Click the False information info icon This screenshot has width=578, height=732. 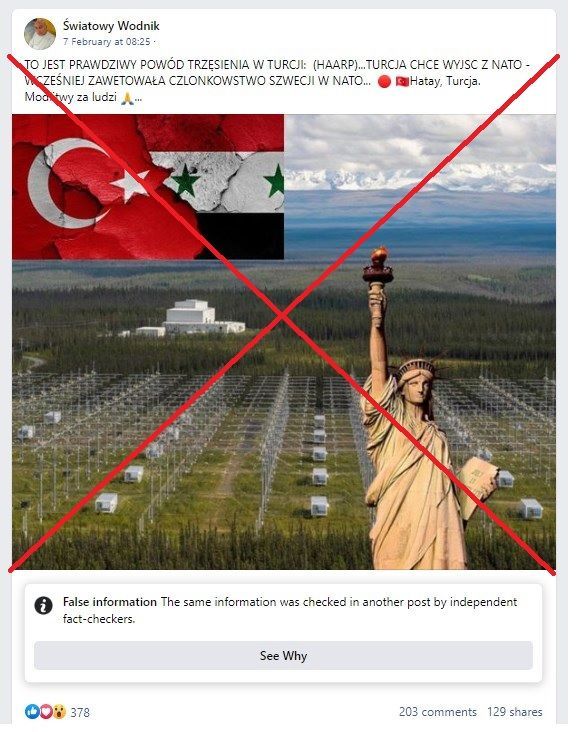(x=43, y=605)
